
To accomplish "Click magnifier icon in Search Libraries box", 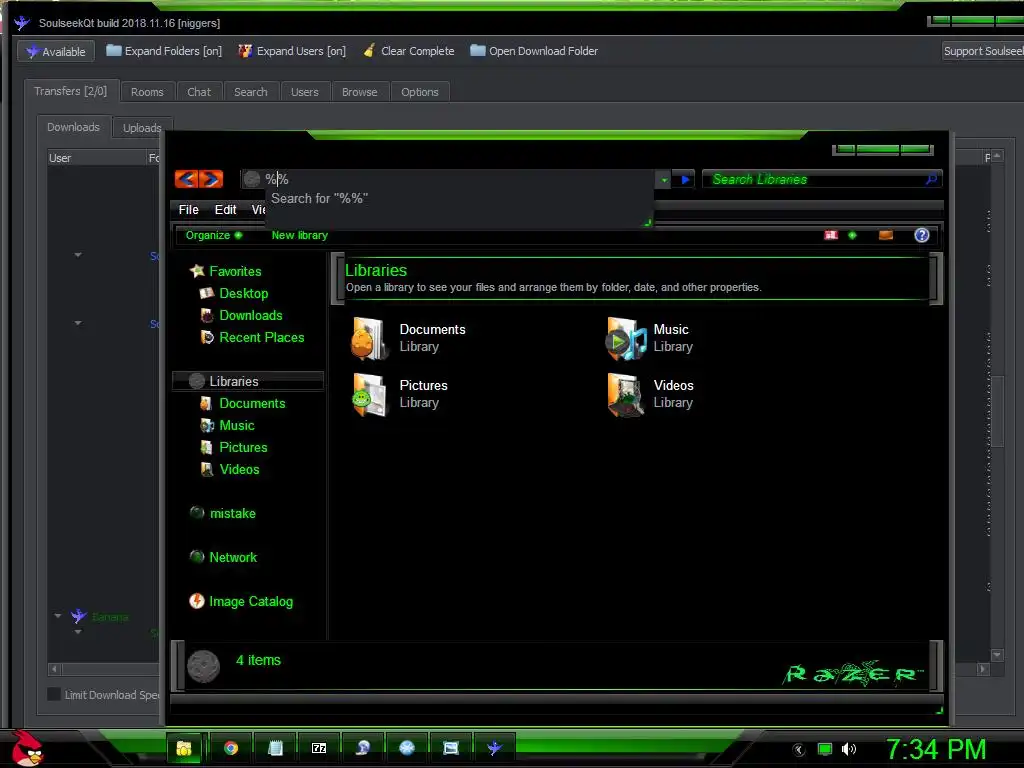I will pyautogui.click(x=931, y=179).
